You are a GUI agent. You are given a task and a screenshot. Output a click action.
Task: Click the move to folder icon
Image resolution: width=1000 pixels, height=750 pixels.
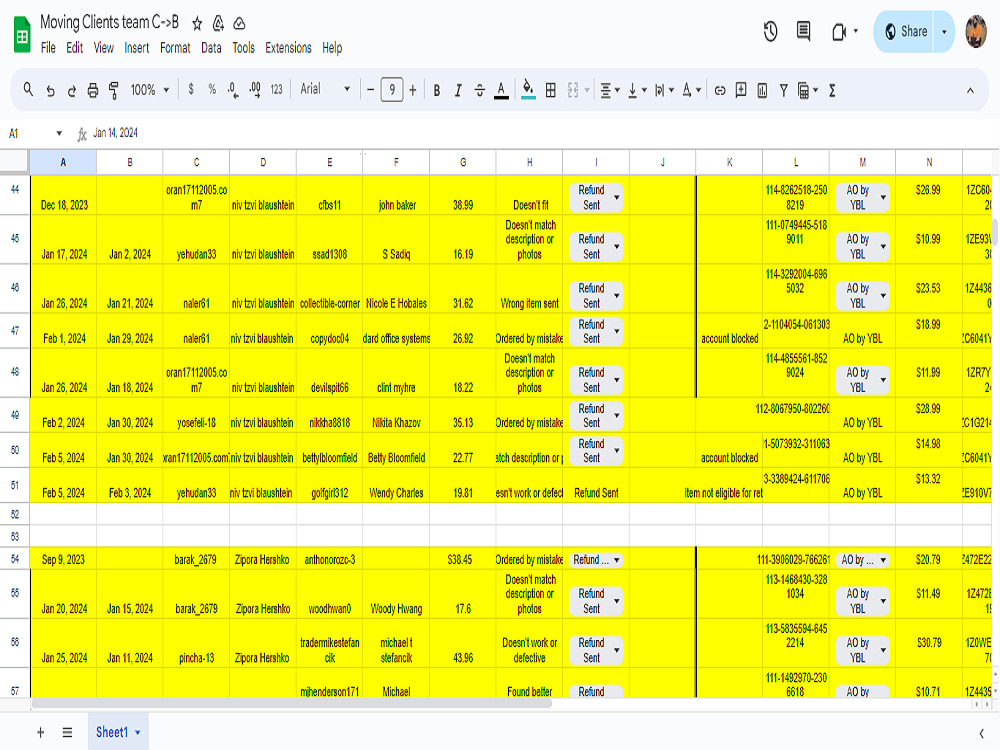pyautogui.click(x=218, y=24)
